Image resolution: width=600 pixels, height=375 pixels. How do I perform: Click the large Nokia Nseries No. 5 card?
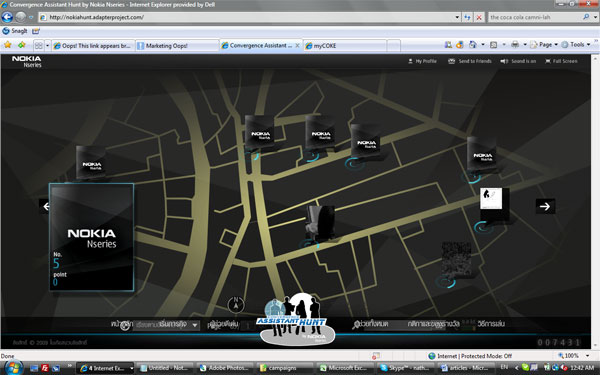[x=91, y=237]
